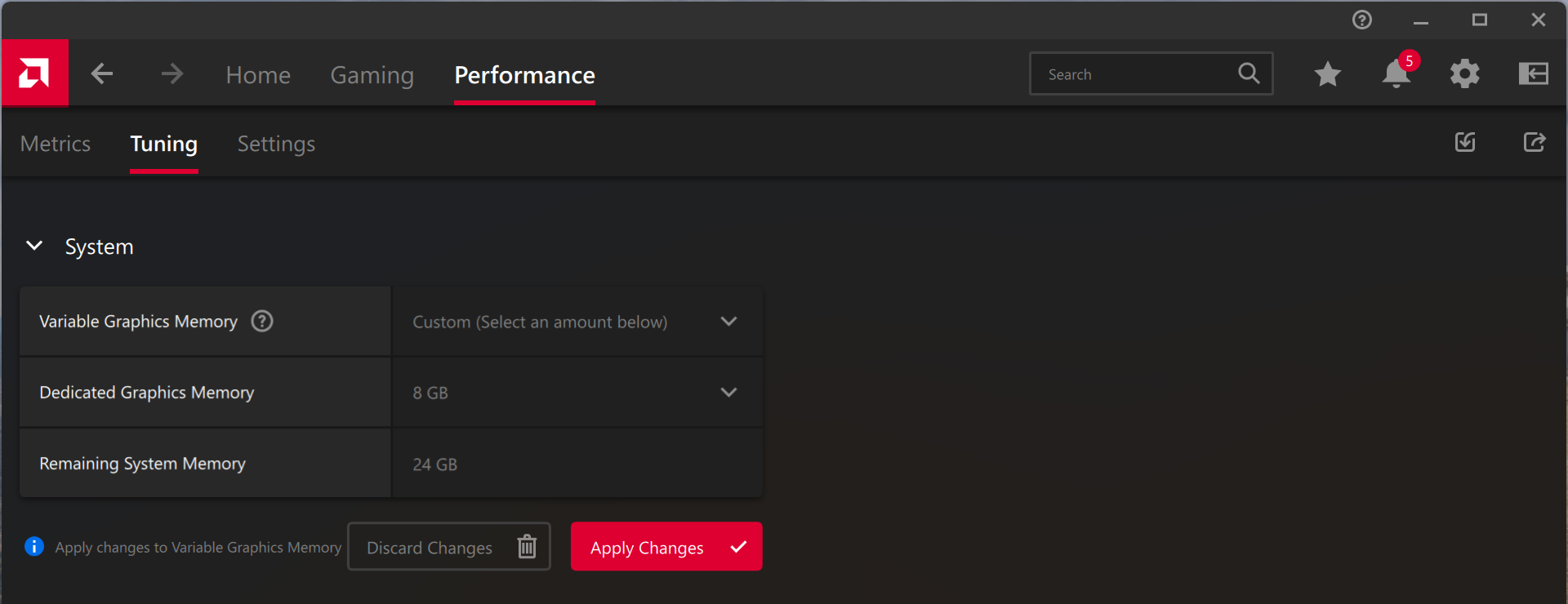Image resolution: width=1568 pixels, height=604 pixels.
Task: Open favorites with the star icon
Action: (1327, 74)
